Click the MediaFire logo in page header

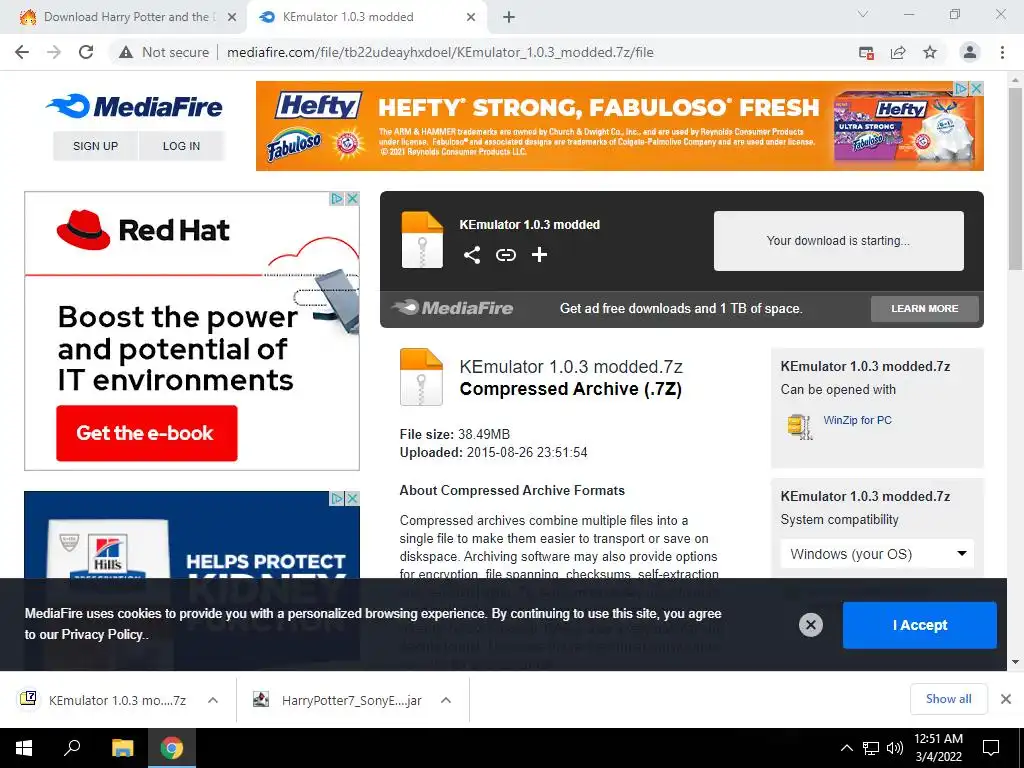[135, 106]
